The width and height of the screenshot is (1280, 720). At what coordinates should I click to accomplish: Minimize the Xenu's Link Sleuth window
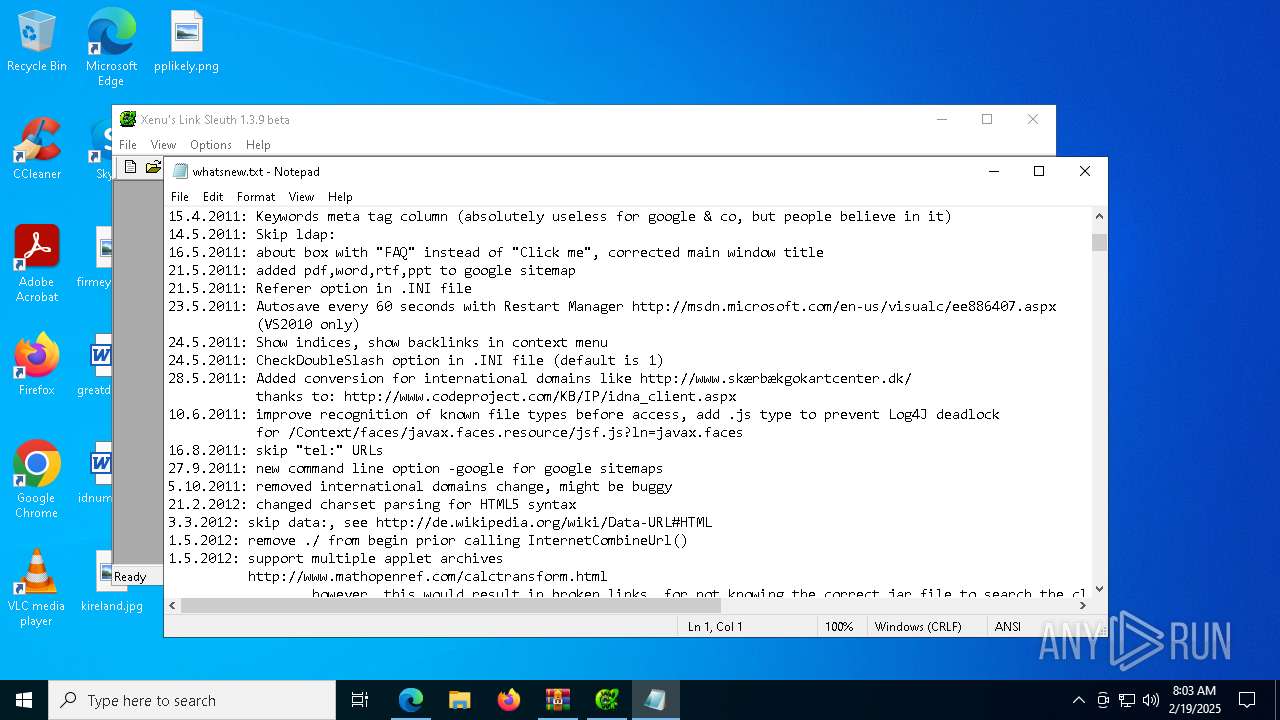coord(942,119)
